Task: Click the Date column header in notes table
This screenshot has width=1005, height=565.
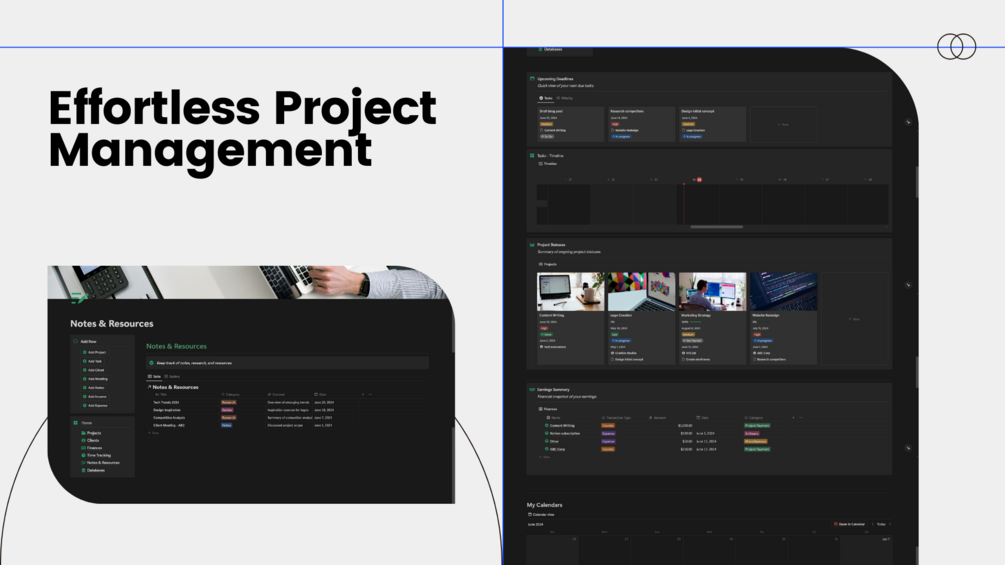Action: [320, 395]
